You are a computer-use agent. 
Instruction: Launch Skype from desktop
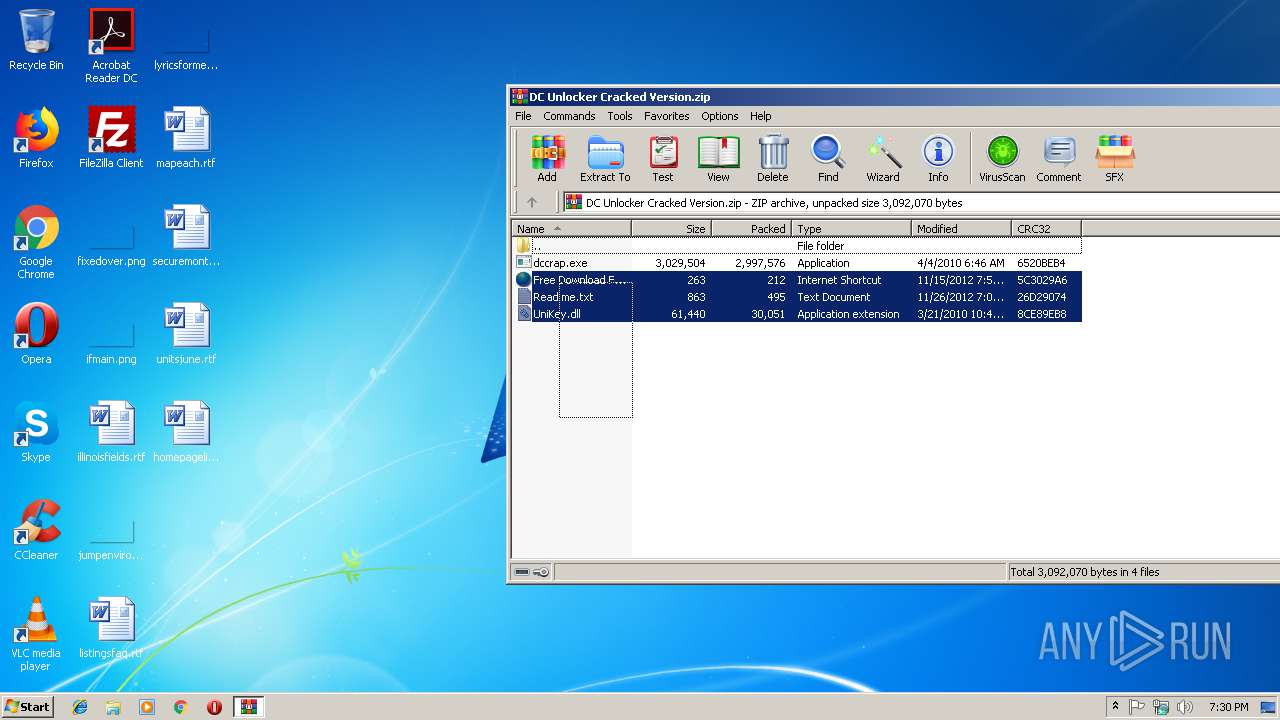coord(36,432)
